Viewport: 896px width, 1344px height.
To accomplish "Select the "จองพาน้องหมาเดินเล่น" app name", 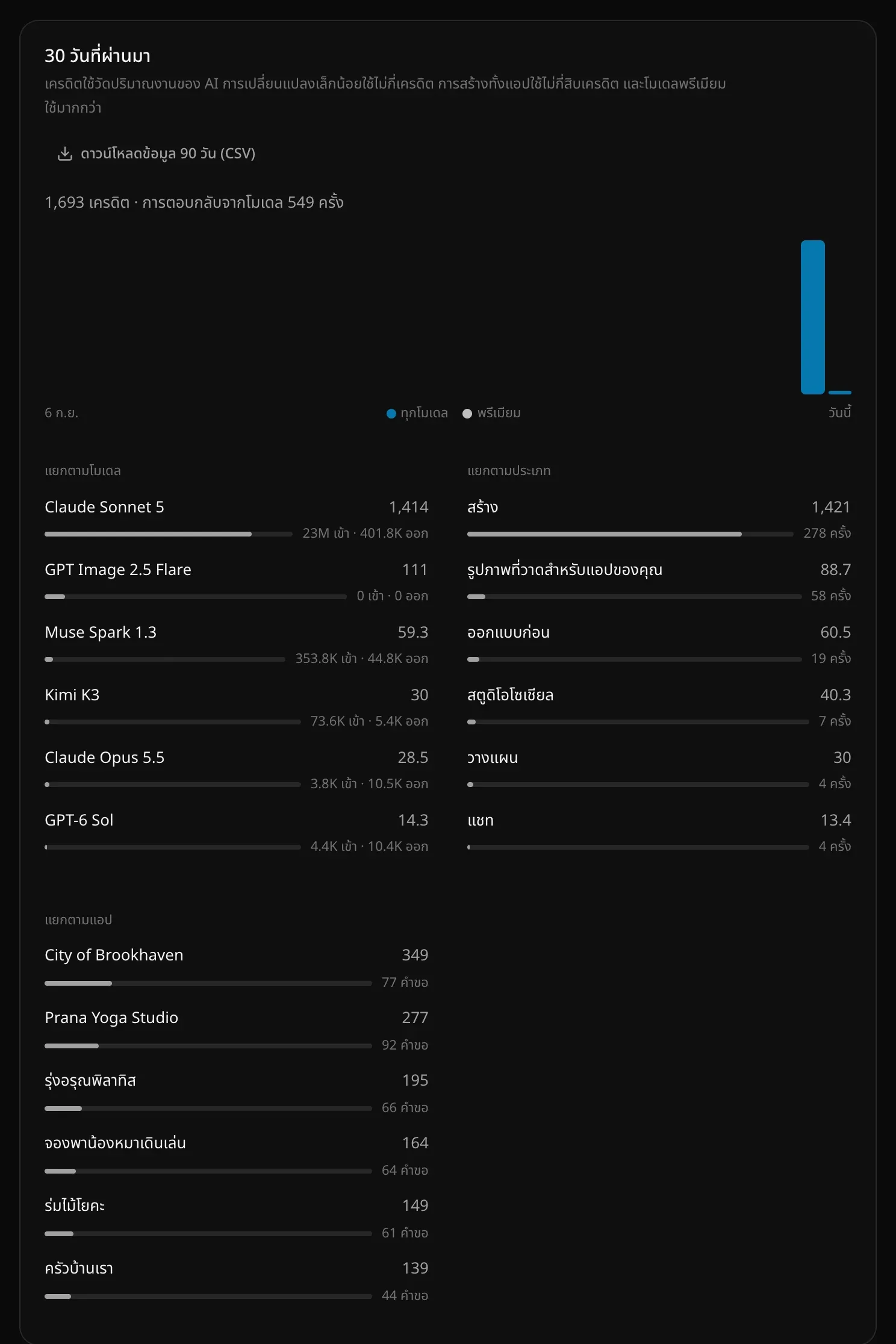I will [115, 1143].
